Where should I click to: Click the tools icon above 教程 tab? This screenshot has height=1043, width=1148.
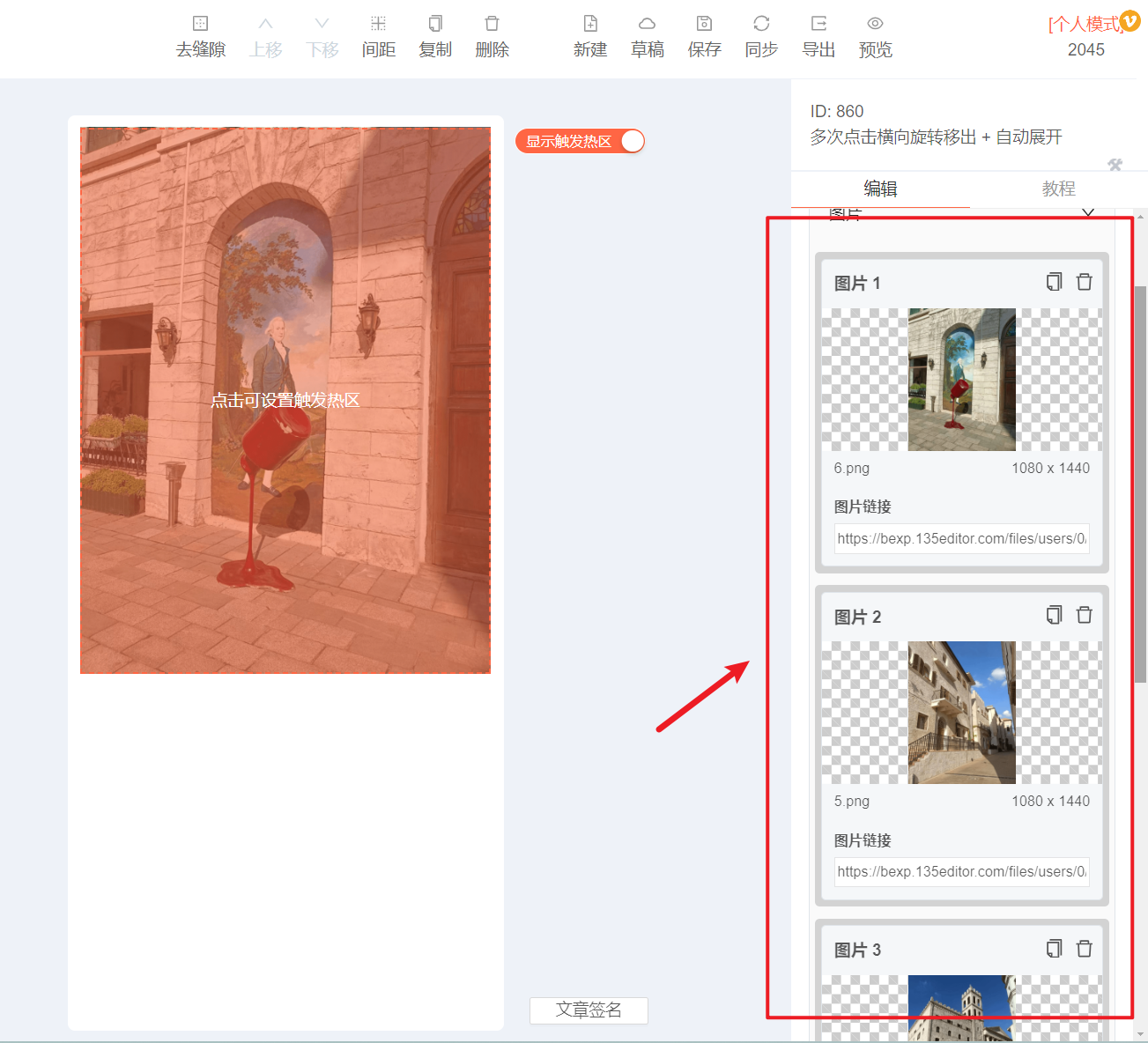[1115, 165]
